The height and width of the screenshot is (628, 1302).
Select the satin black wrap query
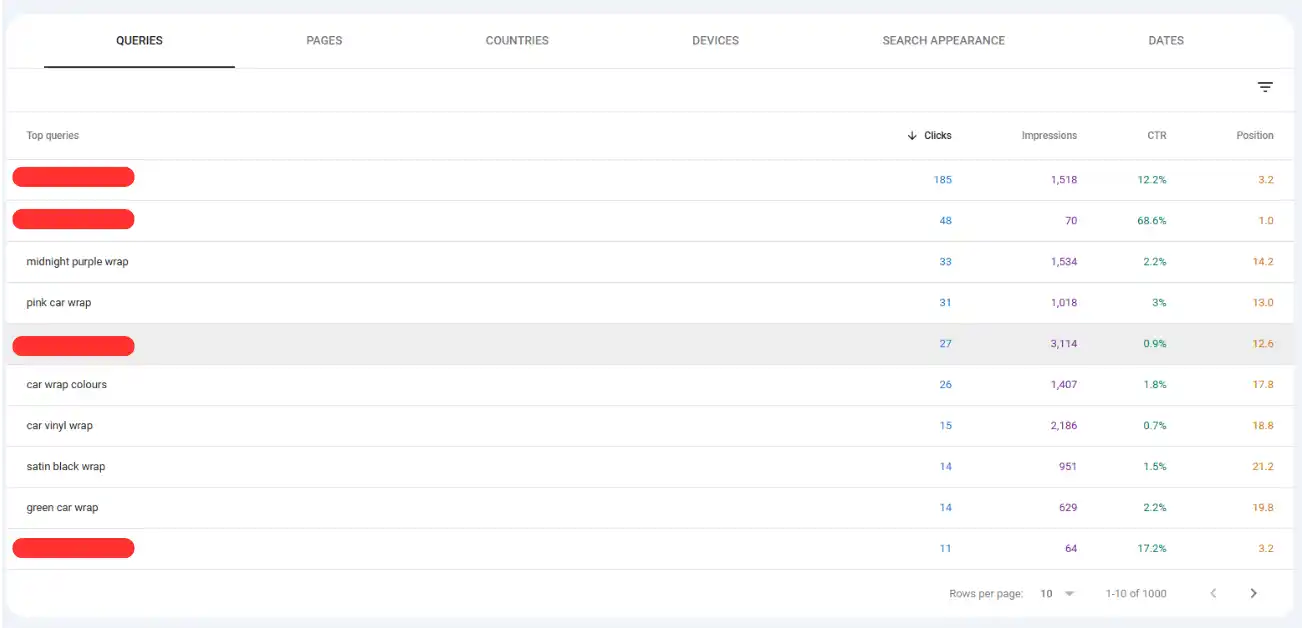[66, 467]
